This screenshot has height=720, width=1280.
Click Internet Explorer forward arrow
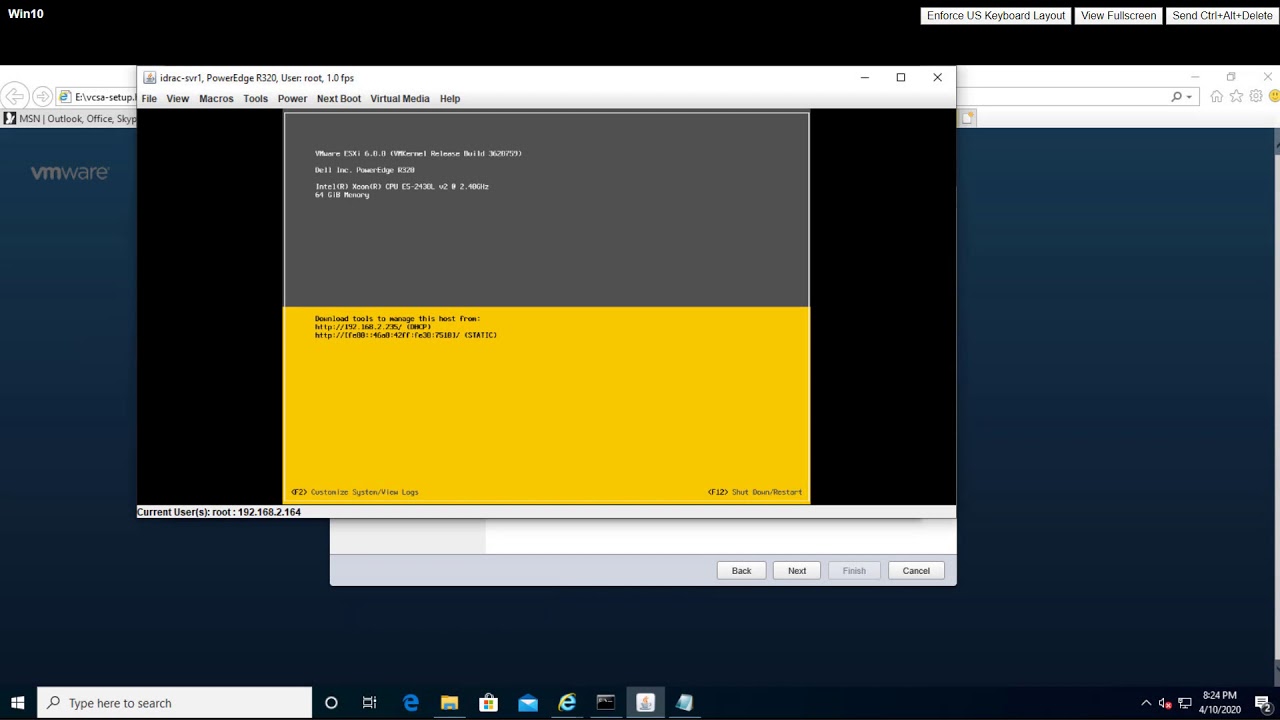click(42, 97)
